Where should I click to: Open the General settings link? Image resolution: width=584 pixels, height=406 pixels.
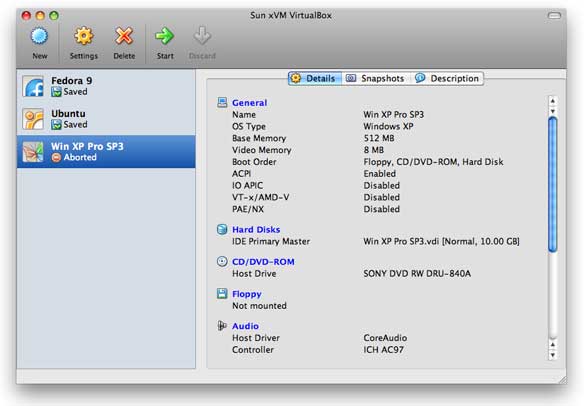click(249, 103)
